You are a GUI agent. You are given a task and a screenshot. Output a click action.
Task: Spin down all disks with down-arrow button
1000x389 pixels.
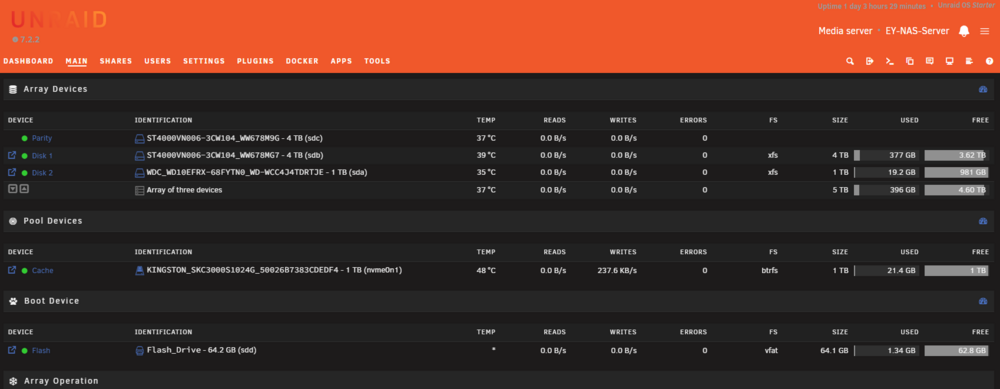(x=12, y=189)
